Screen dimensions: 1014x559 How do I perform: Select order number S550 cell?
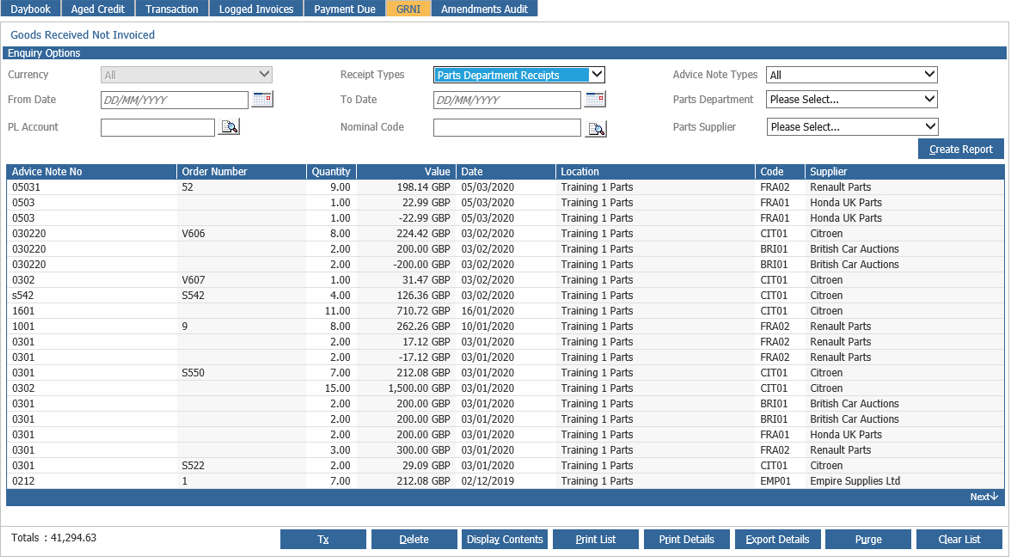(x=241, y=373)
